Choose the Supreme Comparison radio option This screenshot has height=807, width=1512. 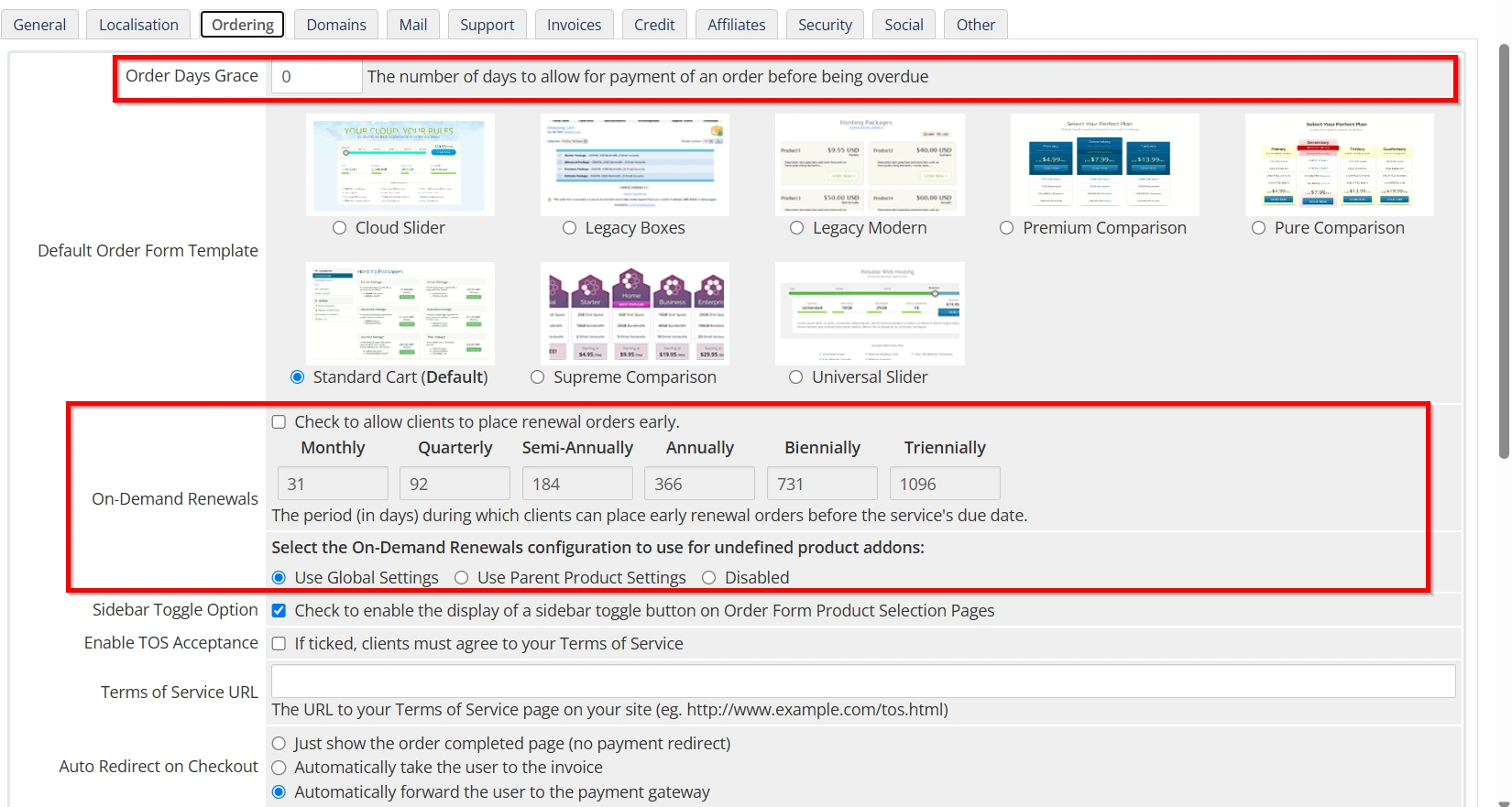pos(538,377)
